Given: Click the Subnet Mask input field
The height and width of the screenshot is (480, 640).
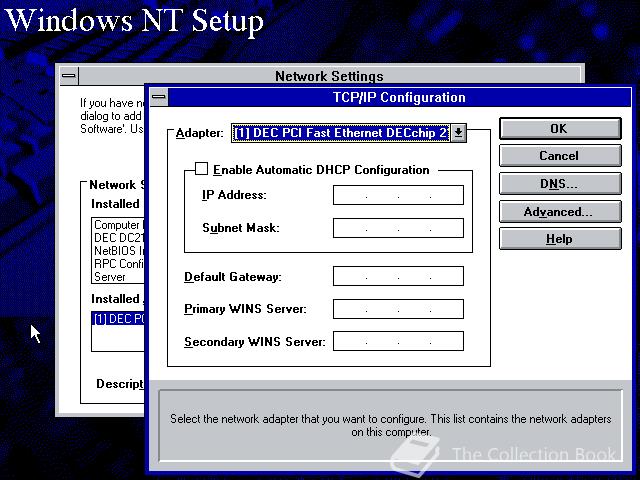Looking at the screenshot, I should pyautogui.click(x=398, y=228).
